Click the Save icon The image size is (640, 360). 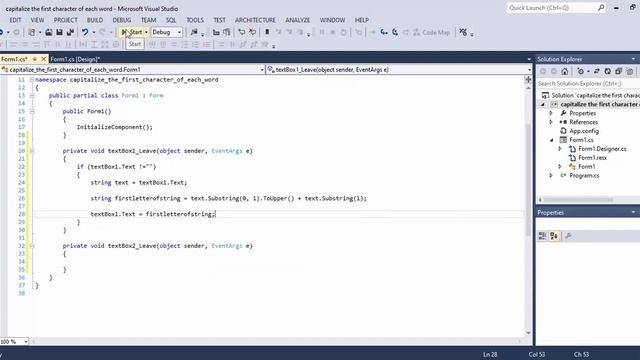60,32
